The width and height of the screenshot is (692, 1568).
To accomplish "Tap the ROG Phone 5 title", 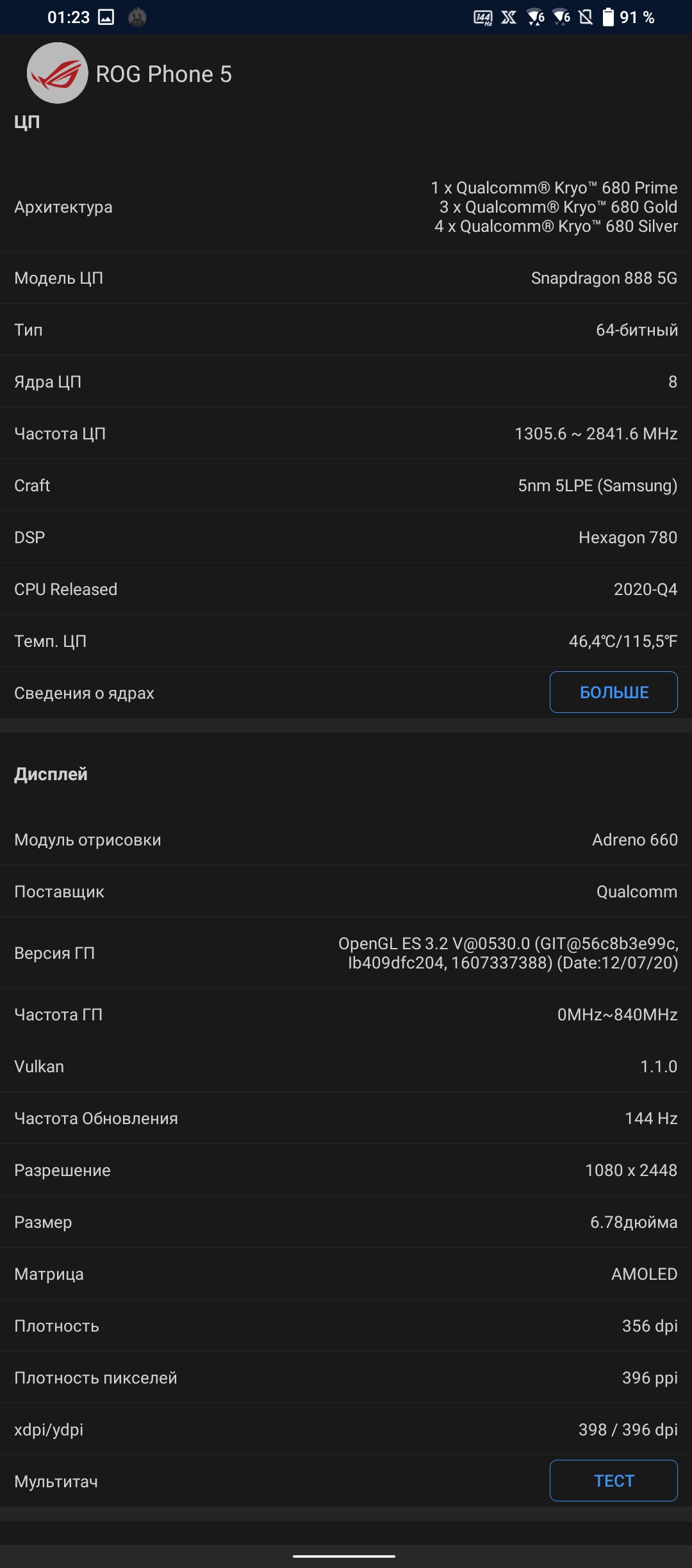I will click(164, 74).
